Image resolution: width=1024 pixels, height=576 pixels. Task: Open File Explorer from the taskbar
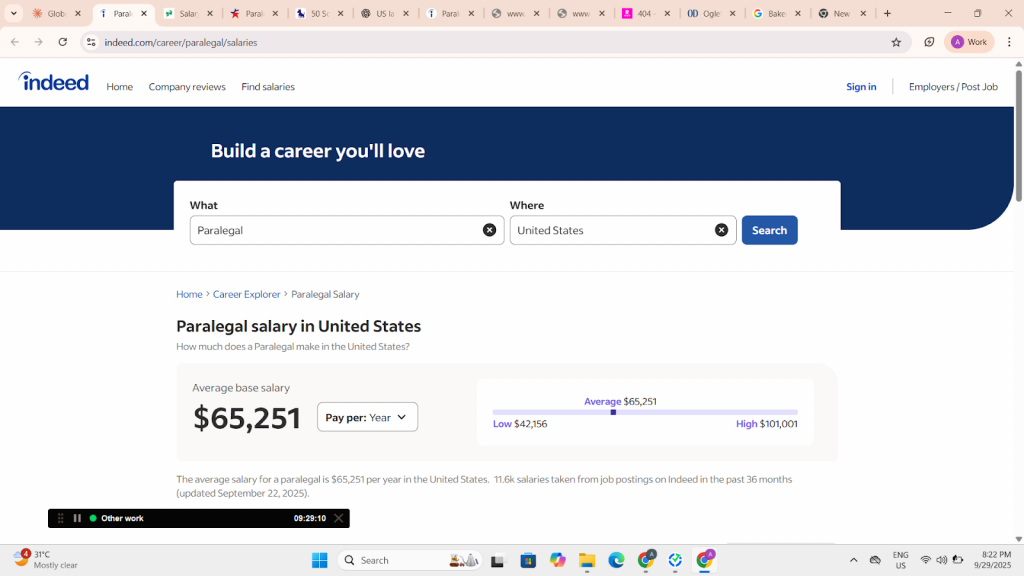click(x=587, y=560)
